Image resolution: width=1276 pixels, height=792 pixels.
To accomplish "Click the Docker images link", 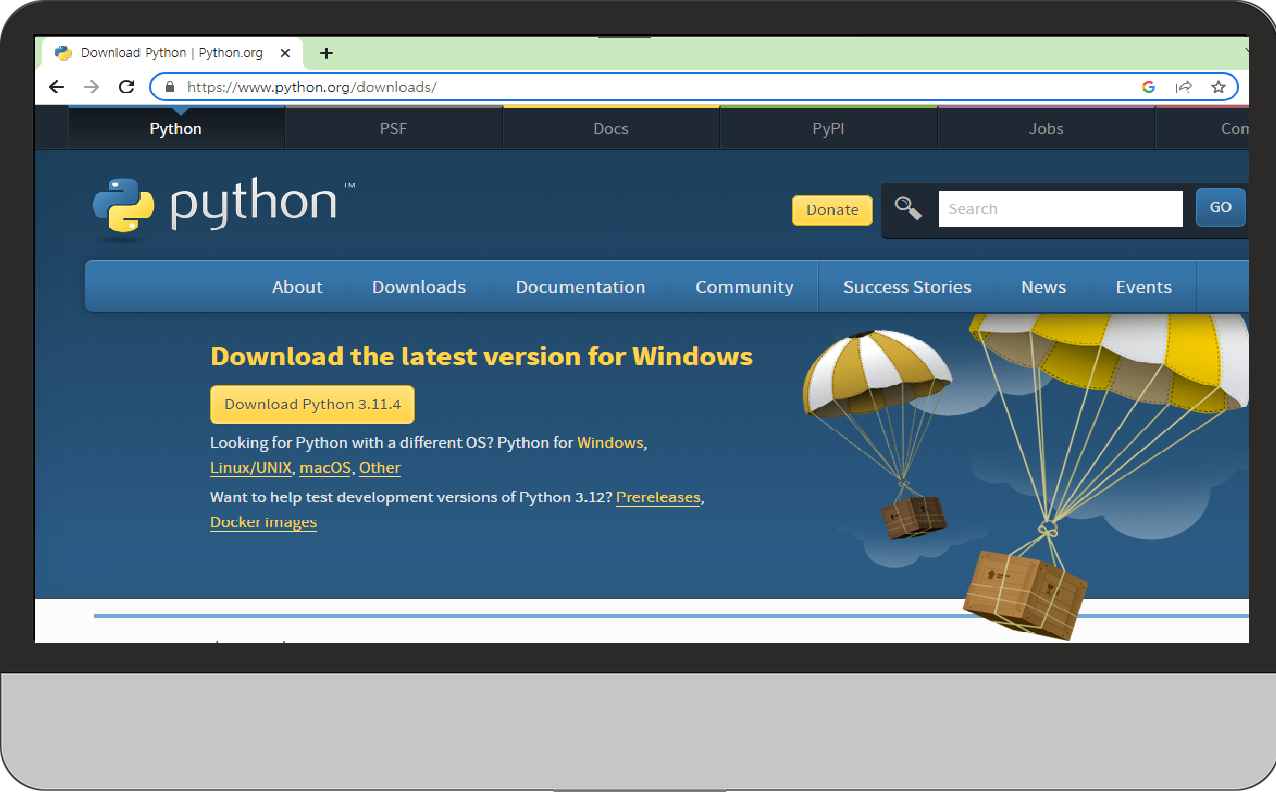I will tap(263, 522).
